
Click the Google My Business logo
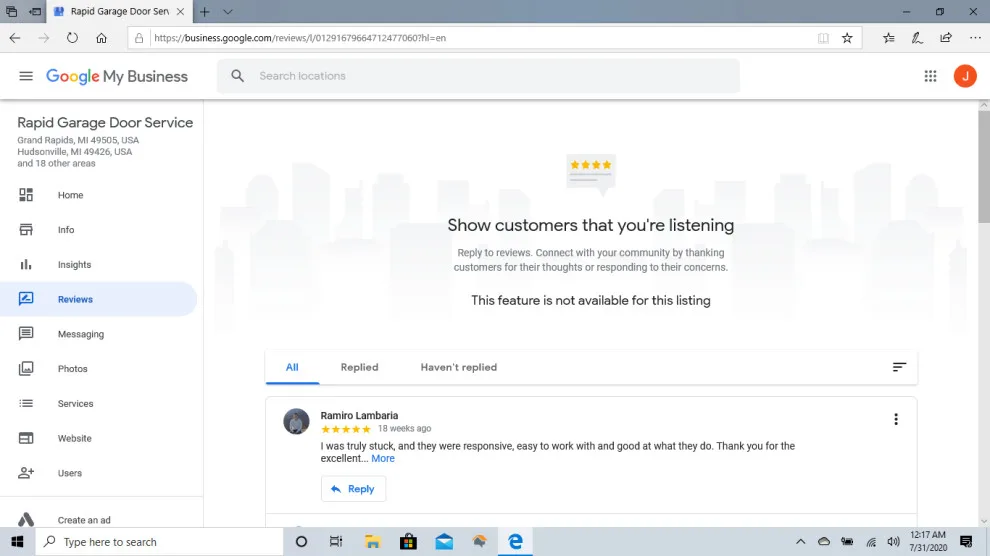117,76
